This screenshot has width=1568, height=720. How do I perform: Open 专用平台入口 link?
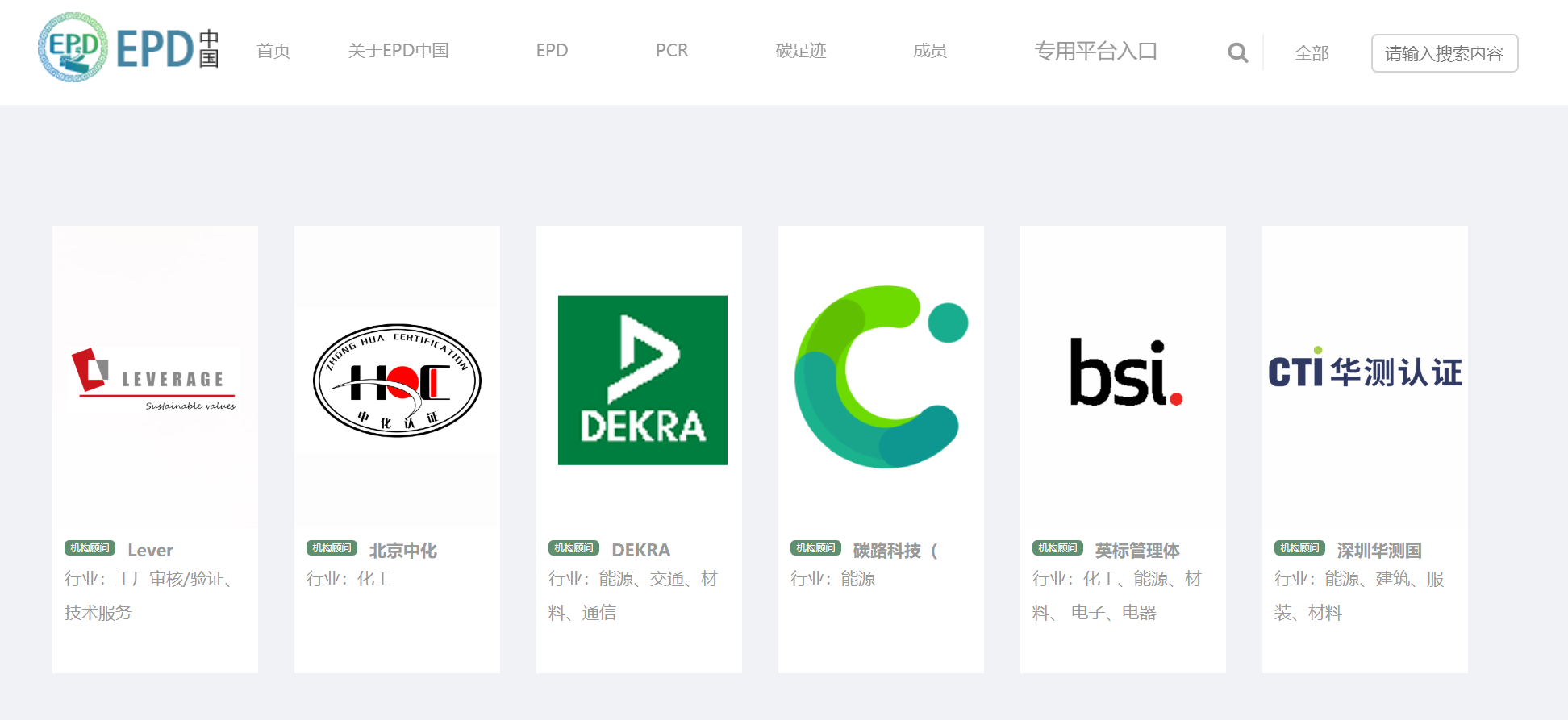point(1095,52)
